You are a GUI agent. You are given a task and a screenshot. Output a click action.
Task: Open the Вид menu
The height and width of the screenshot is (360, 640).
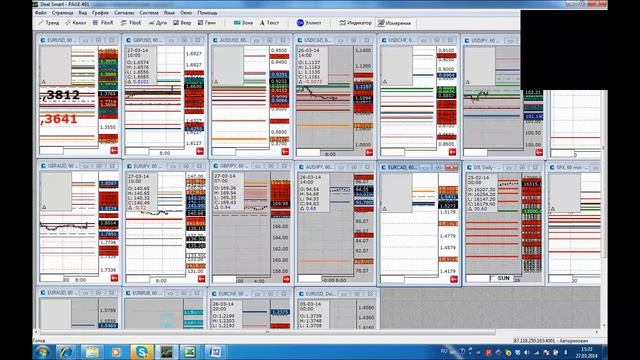point(82,13)
